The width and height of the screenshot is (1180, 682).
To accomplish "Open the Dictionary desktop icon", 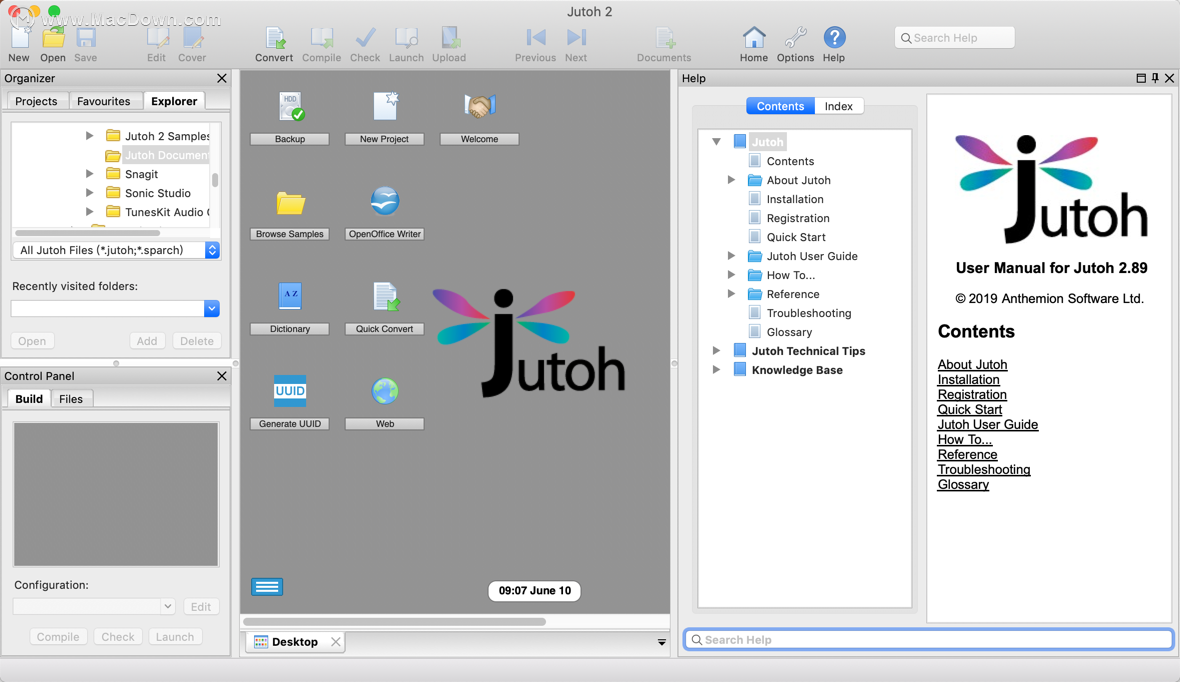I will (x=290, y=297).
